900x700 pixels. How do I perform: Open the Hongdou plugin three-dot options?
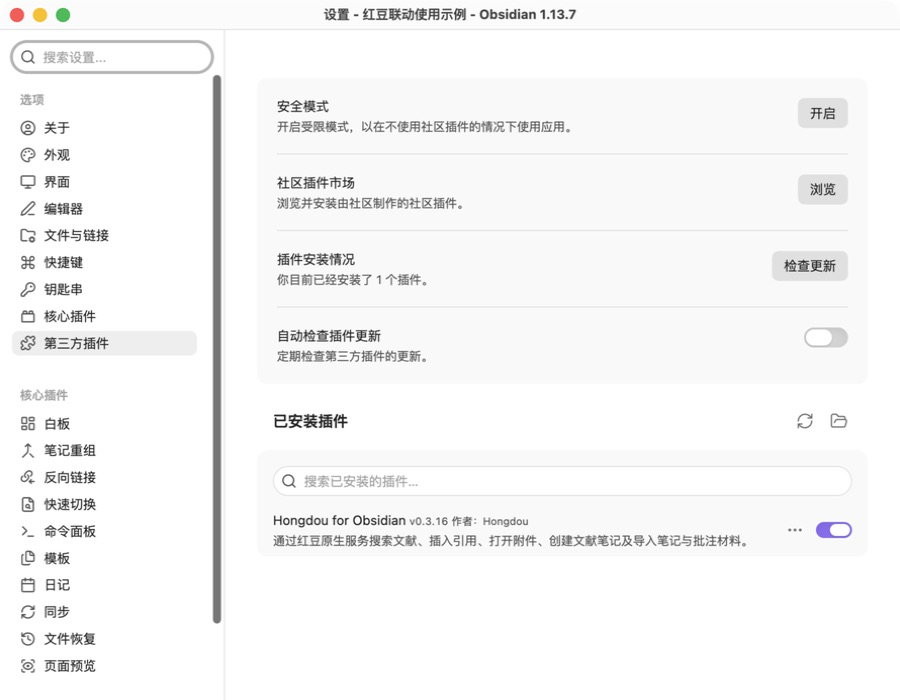(795, 530)
